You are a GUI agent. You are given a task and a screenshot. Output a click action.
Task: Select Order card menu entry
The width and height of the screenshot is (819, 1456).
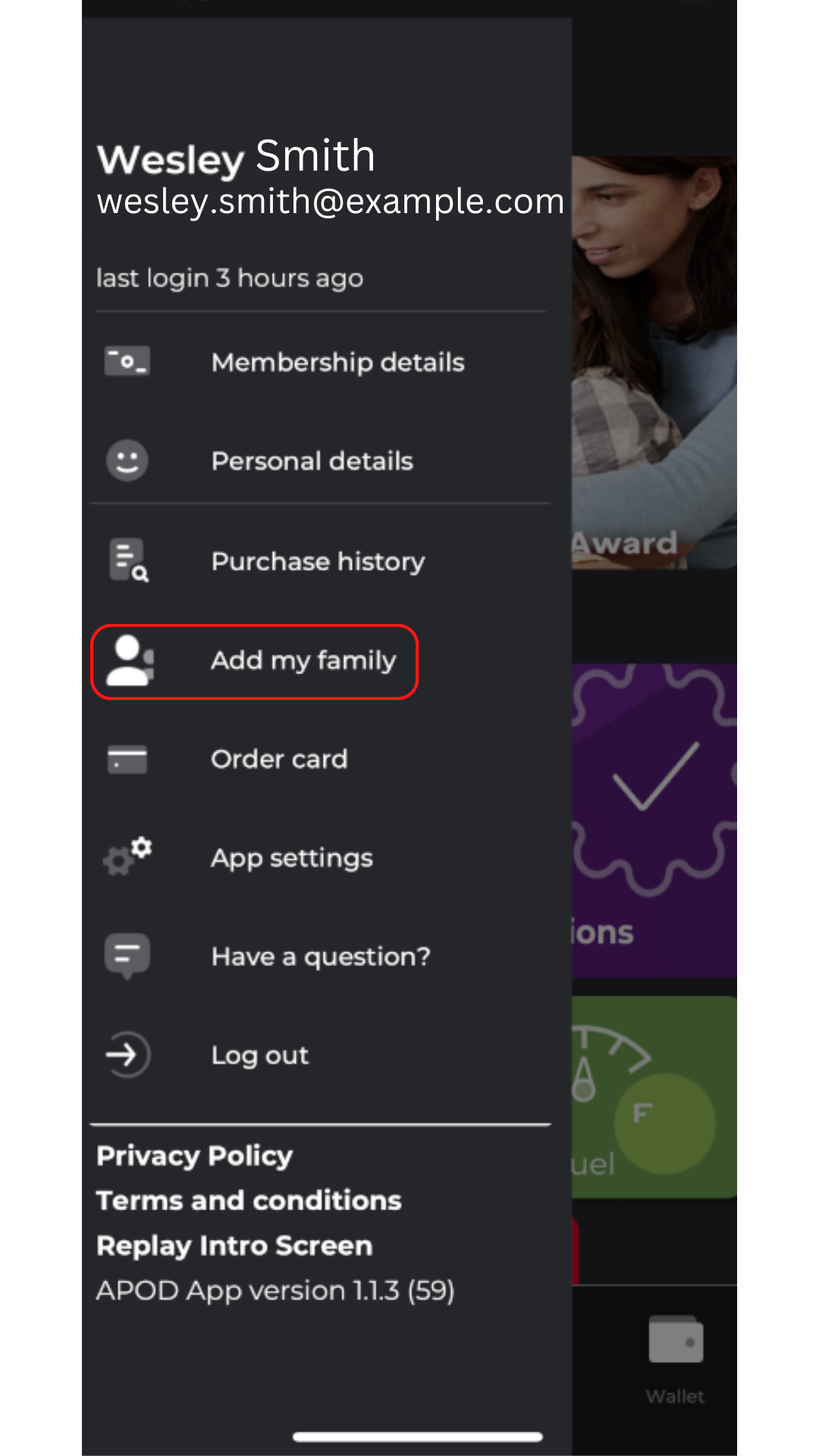coord(279,759)
